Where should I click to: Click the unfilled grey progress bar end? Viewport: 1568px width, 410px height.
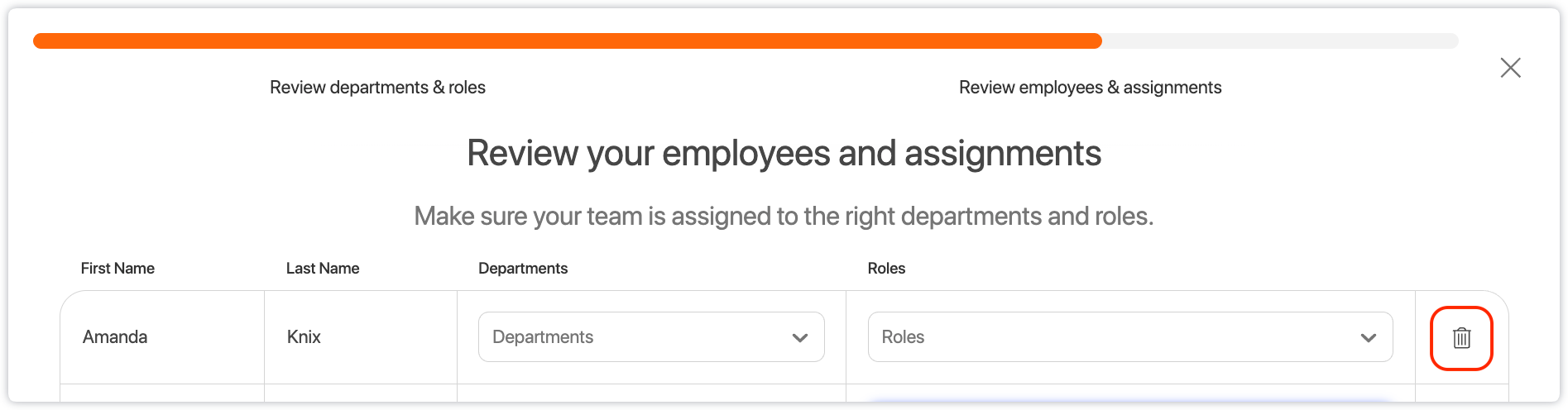pyautogui.click(x=1279, y=41)
